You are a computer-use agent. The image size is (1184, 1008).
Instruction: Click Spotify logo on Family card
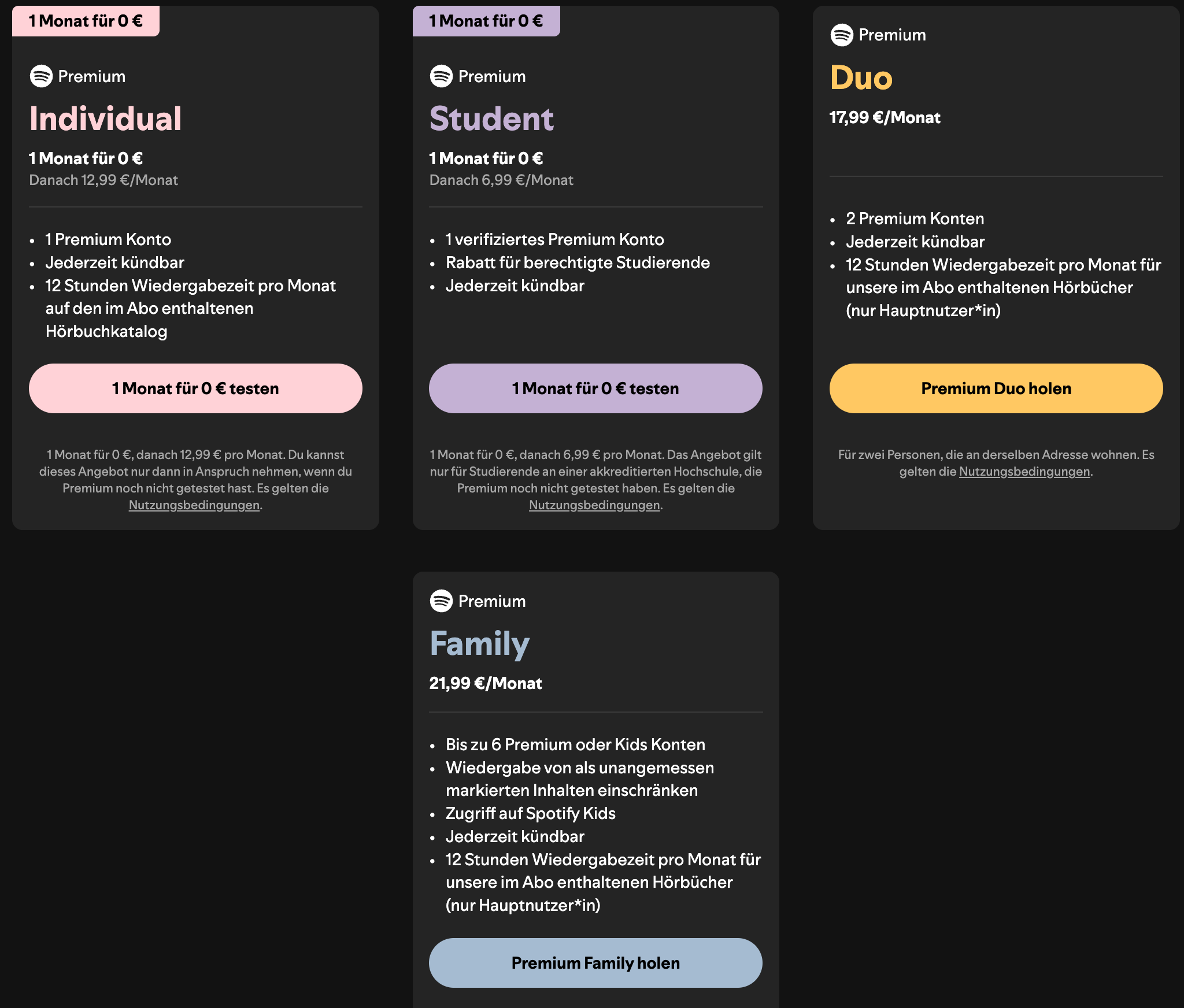(x=441, y=601)
